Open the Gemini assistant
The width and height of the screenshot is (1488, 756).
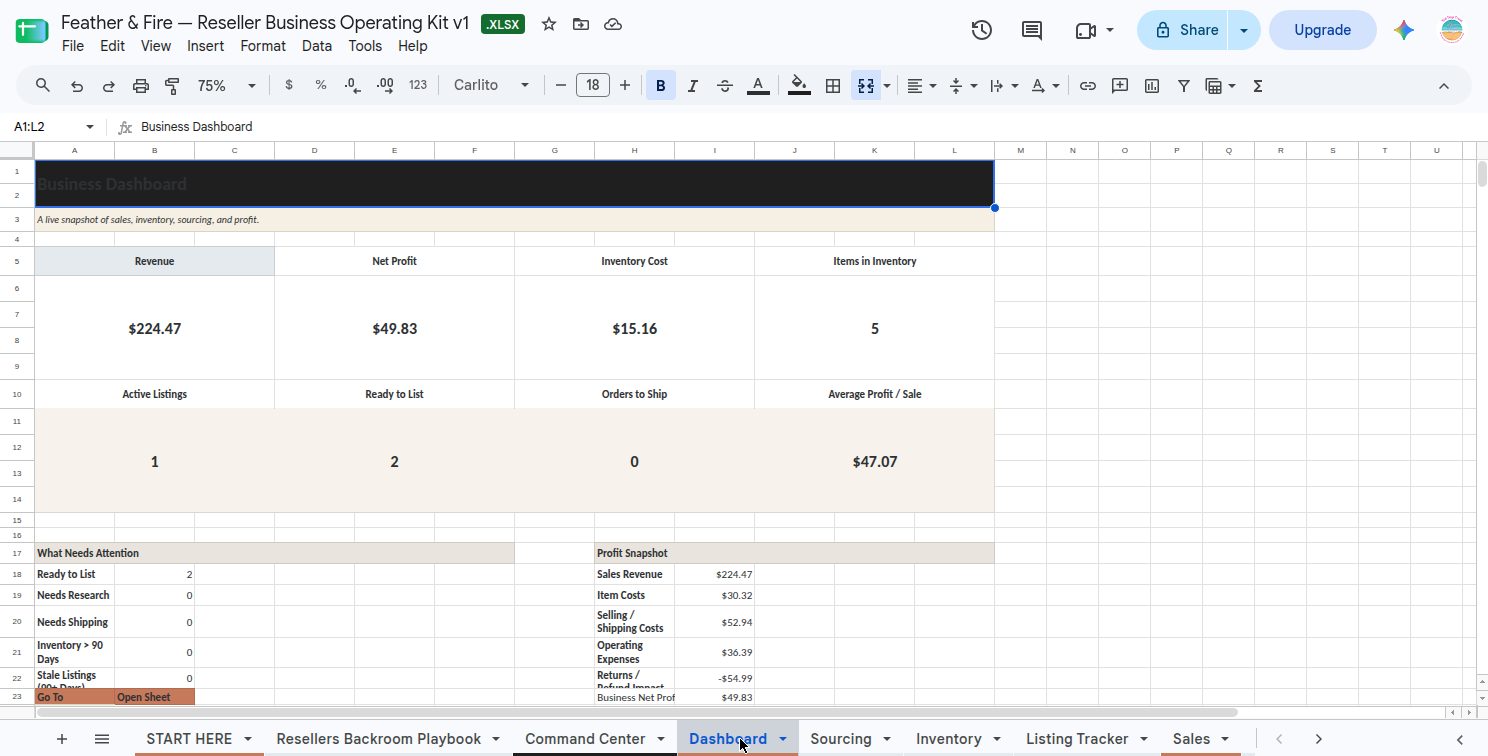coord(1404,30)
